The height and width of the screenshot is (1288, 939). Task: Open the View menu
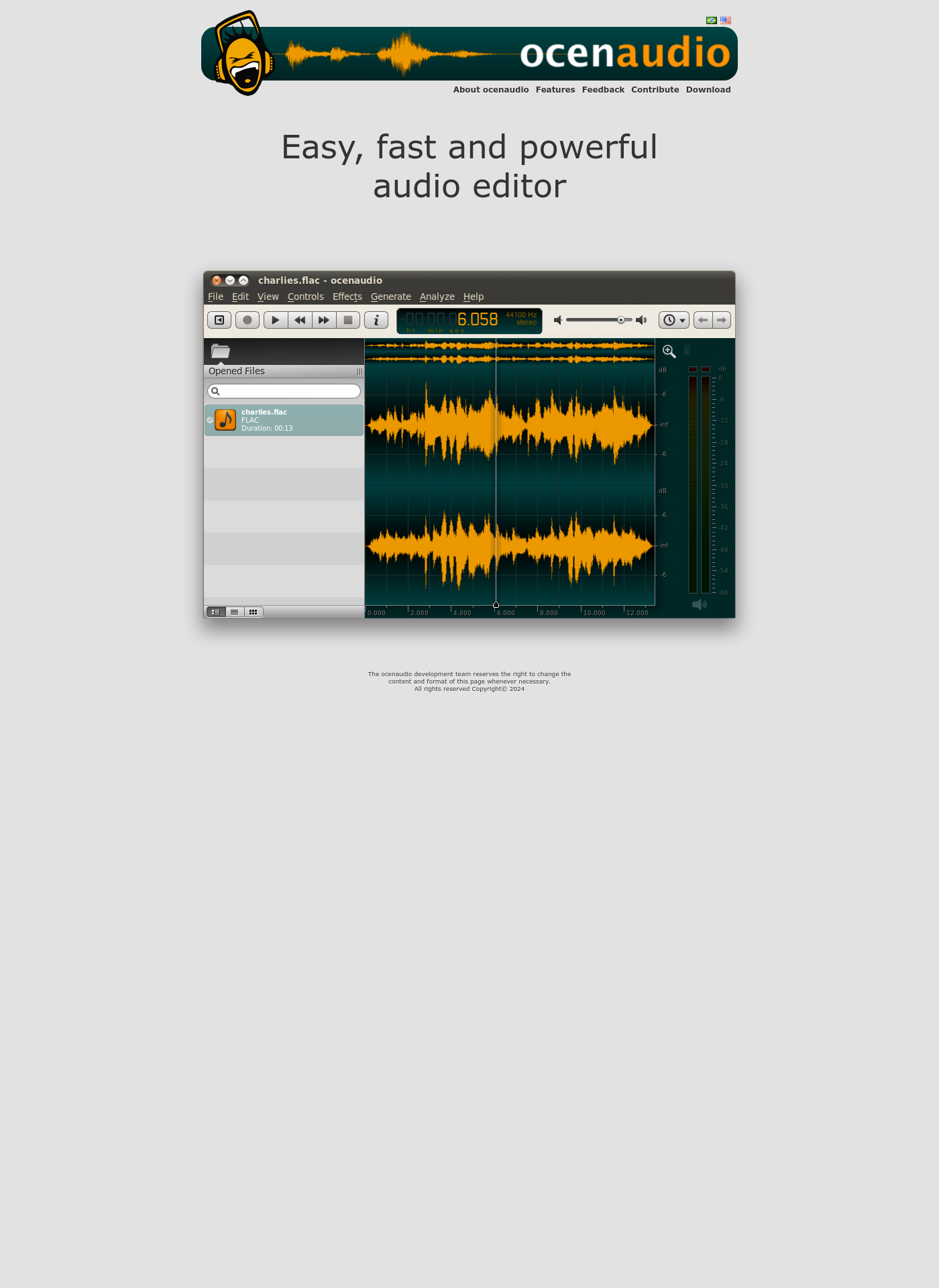[x=268, y=297]
